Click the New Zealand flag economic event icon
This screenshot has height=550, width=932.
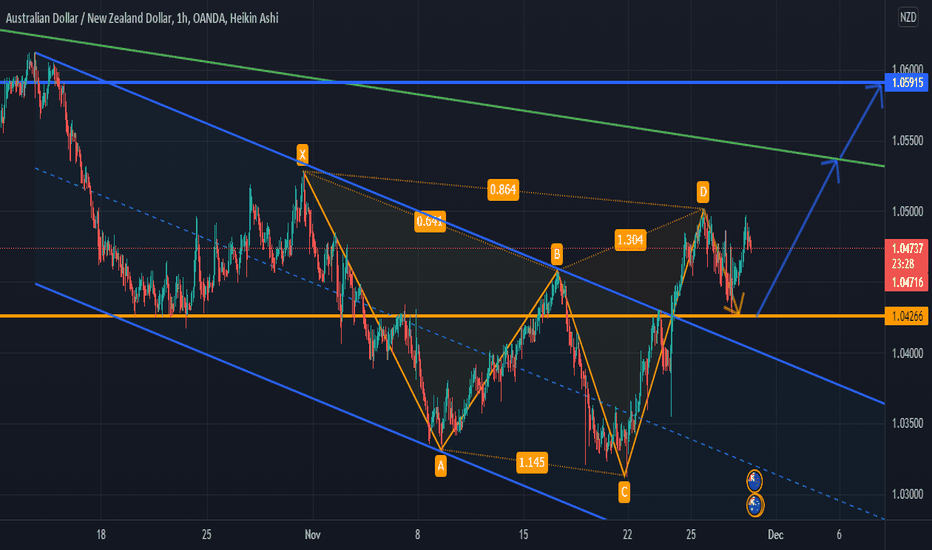[754, 480]
